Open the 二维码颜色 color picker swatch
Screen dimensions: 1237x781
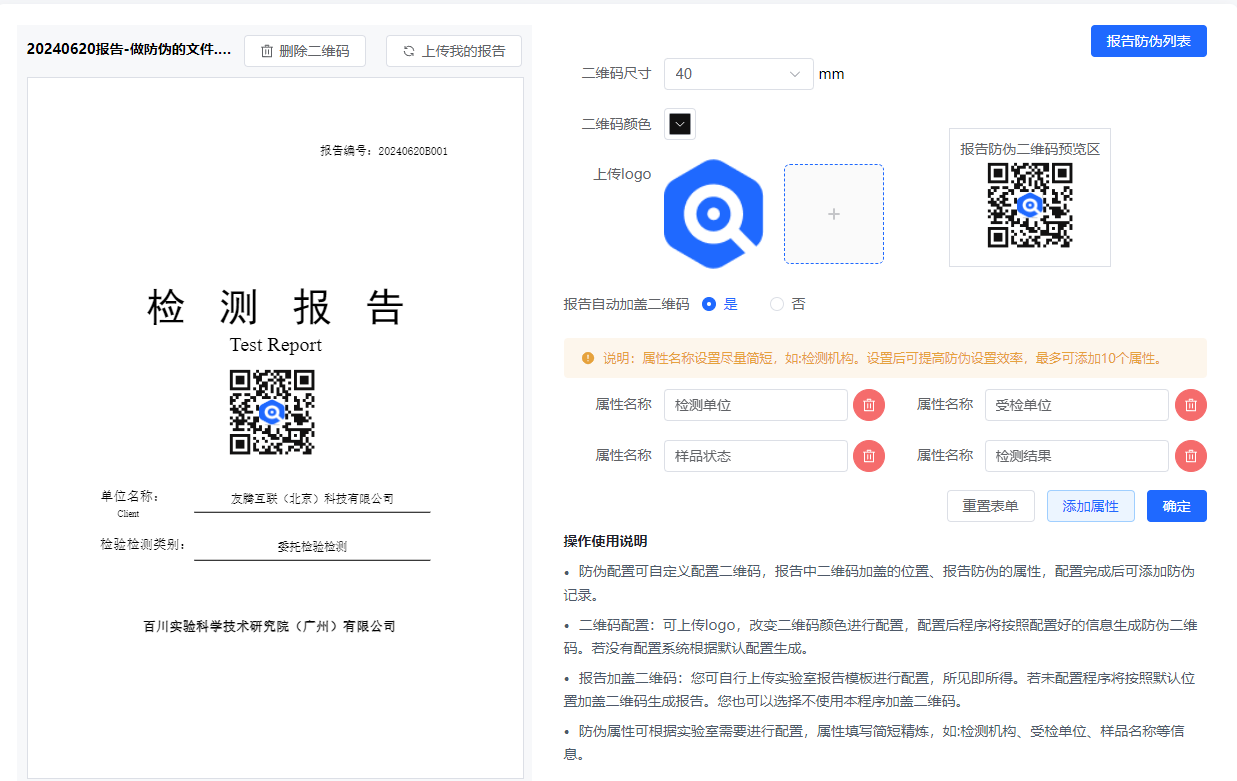(x=680, y=124)
